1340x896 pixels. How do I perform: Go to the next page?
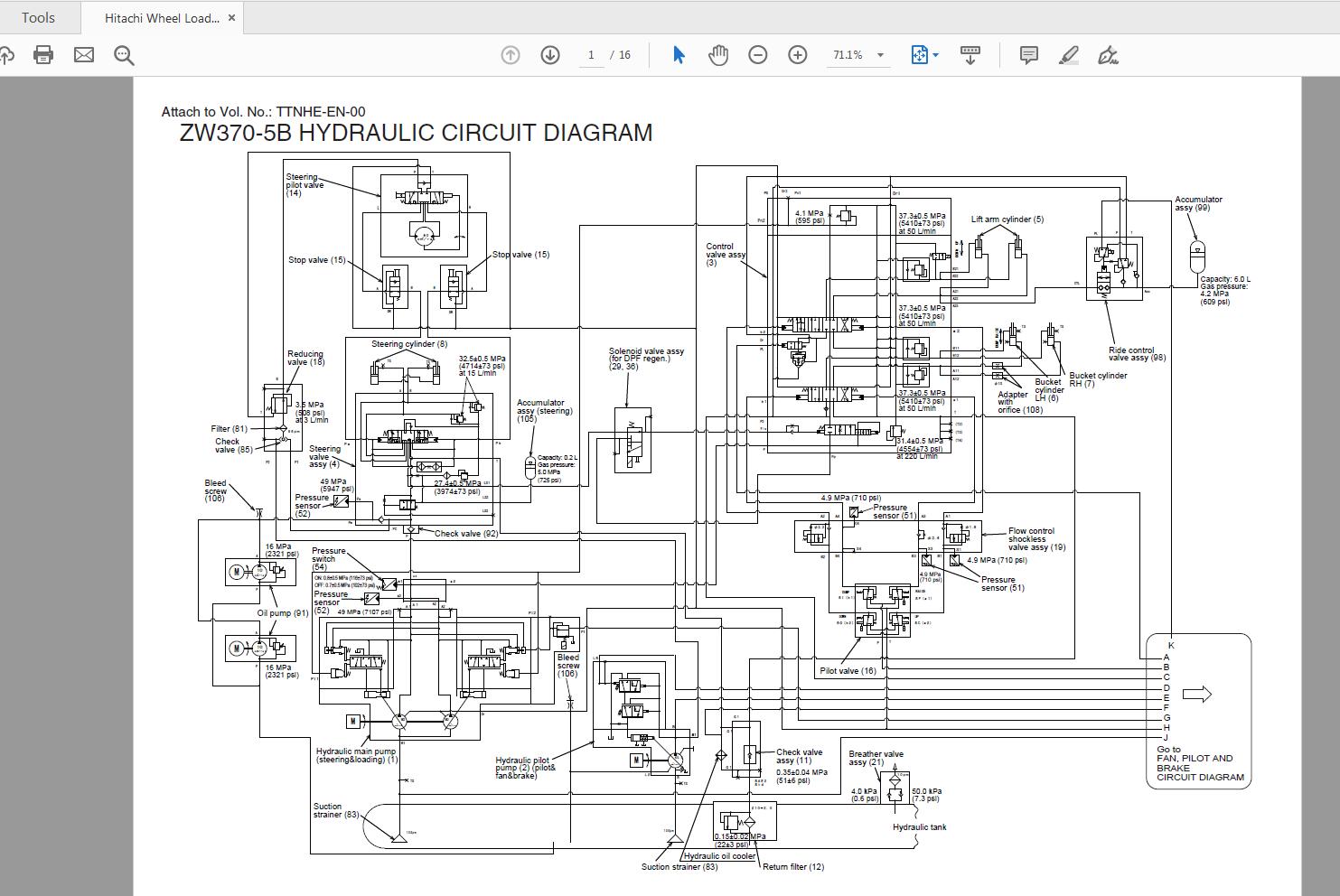point(549,54)
